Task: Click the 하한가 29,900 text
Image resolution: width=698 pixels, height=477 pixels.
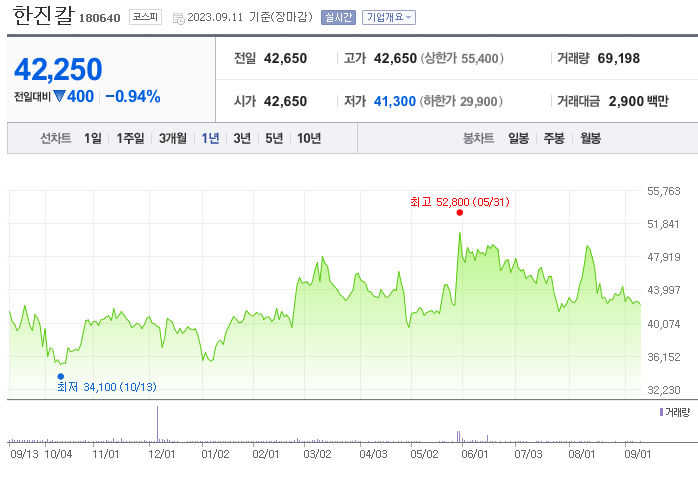Action: [461, 101]
